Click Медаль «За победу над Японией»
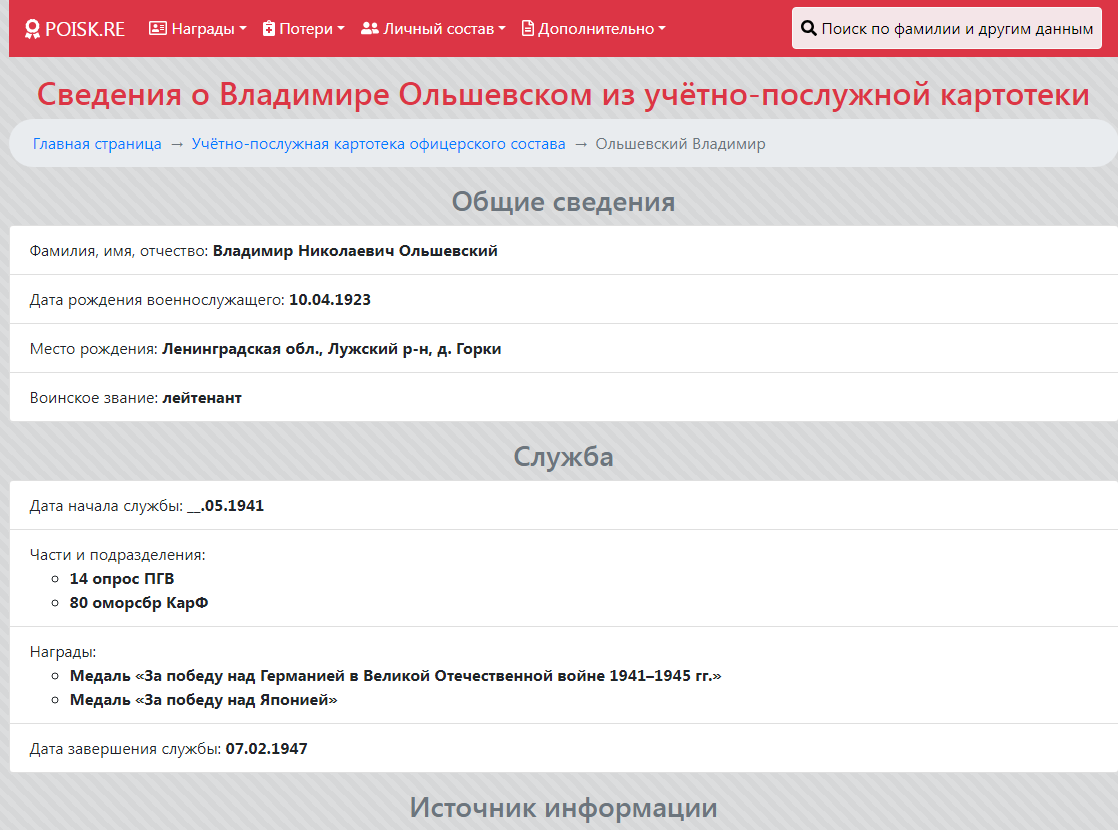This screenshot has width=1118, height=830. click(x=203, y=700)
